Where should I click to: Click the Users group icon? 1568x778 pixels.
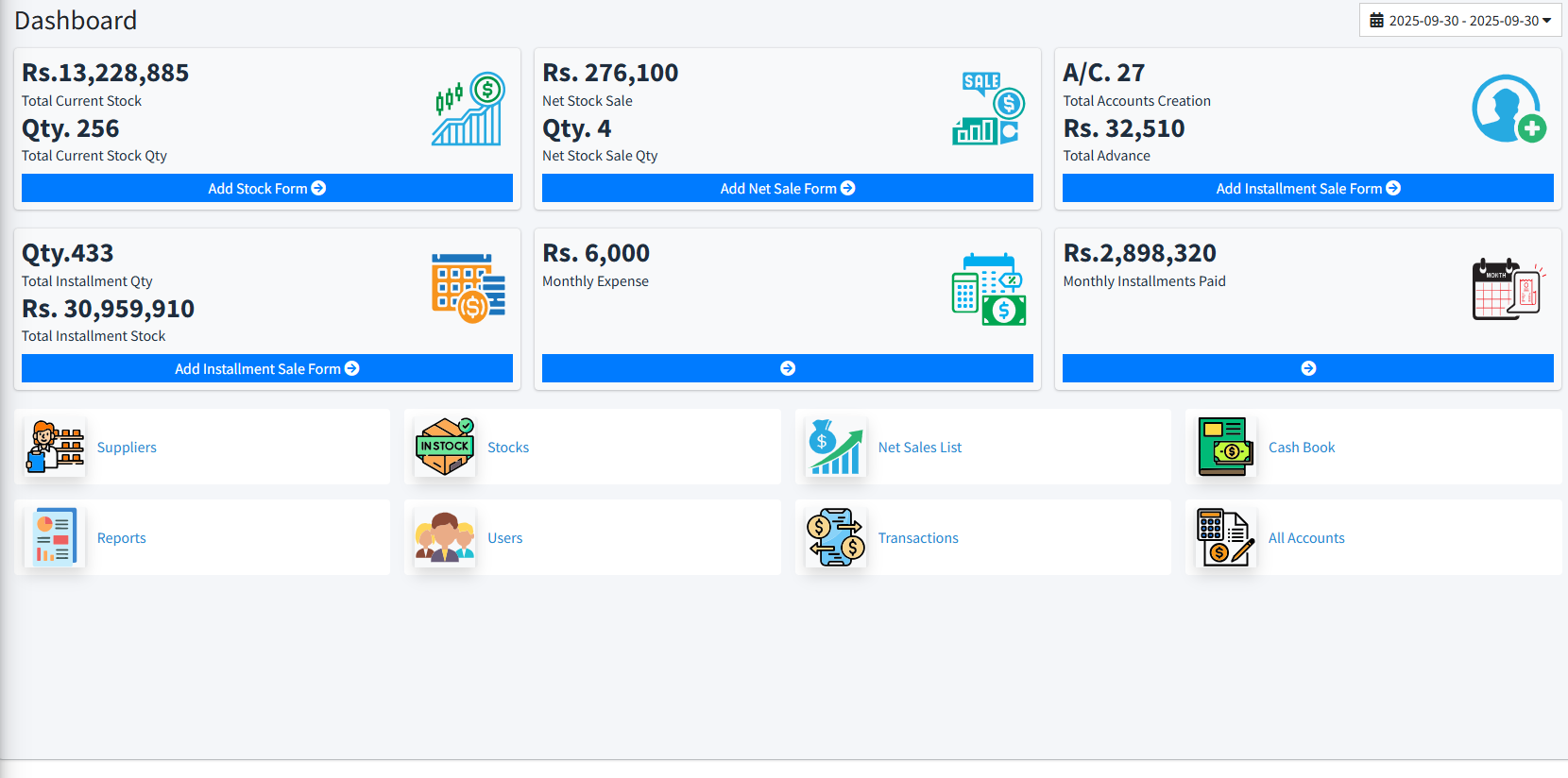[445, 537]
